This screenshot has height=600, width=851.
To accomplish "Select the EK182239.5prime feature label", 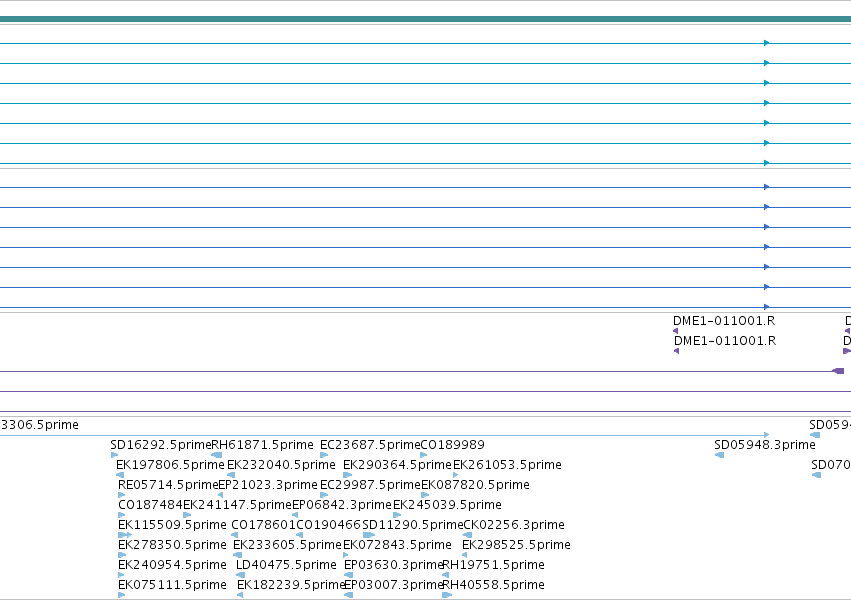I will click(x=291, y=585).
